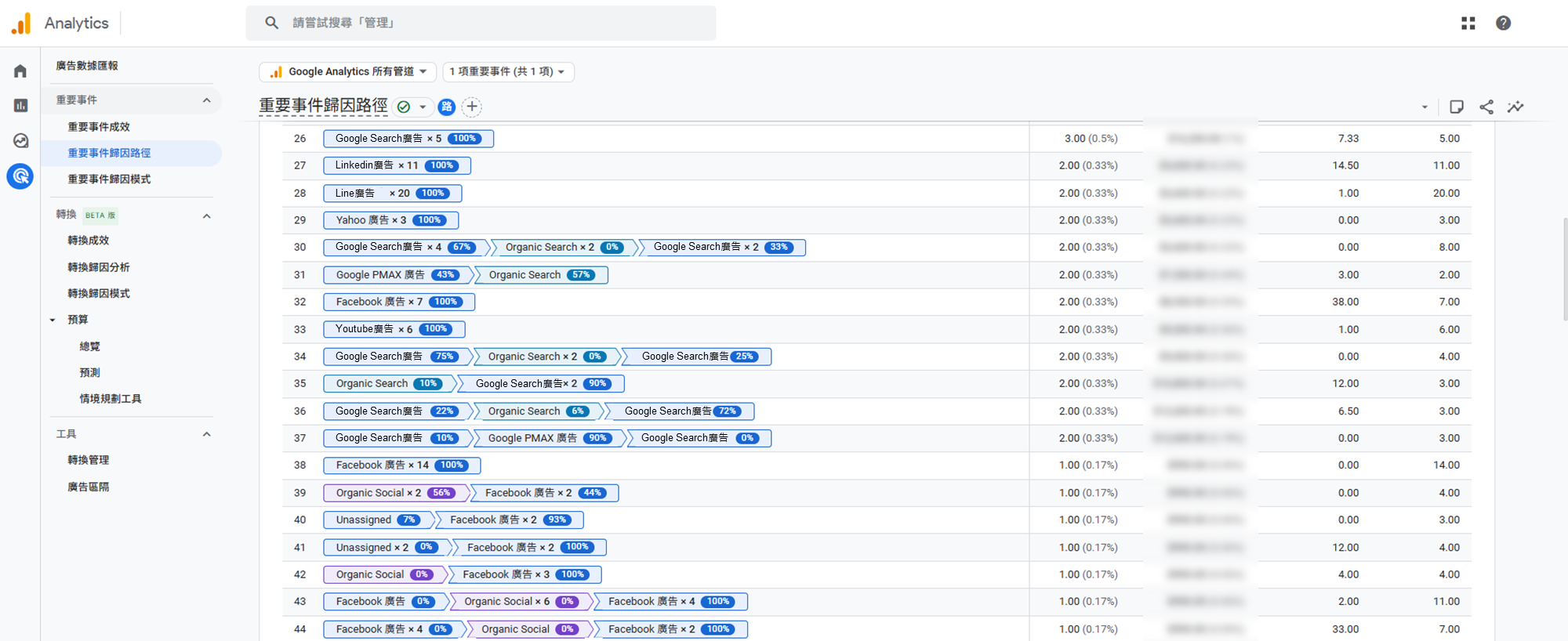Click the share report icon
1568x641 pixels.
pyautogui.click(x=1486, y=107)
